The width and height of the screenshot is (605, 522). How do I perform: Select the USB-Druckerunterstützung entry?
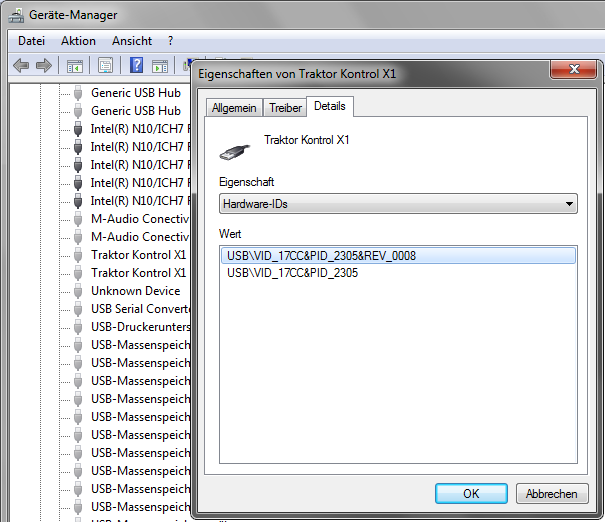click(x=140, y=327)
